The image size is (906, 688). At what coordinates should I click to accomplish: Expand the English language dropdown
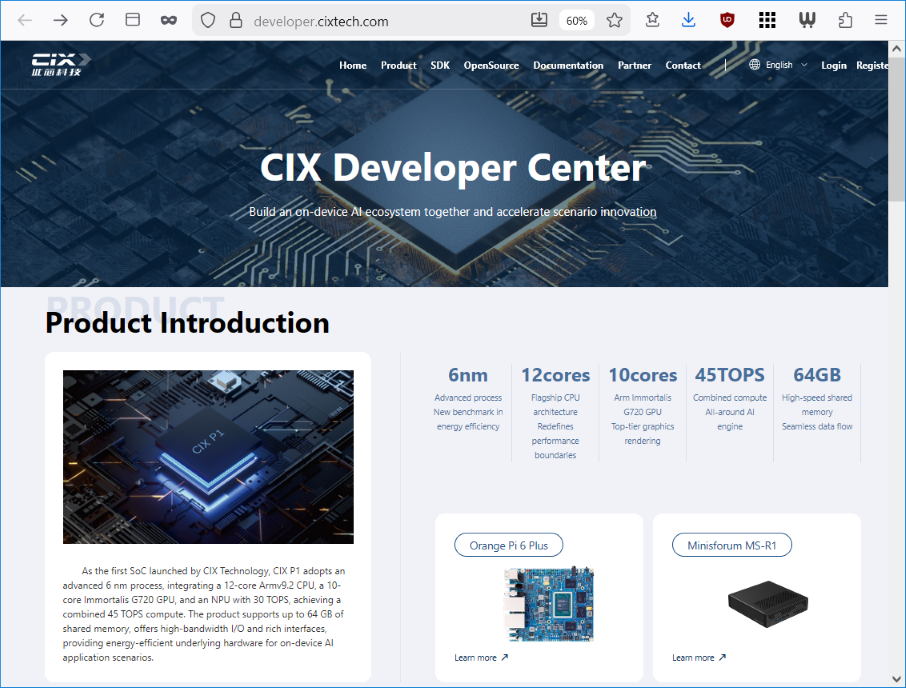(x=789, y=63)
